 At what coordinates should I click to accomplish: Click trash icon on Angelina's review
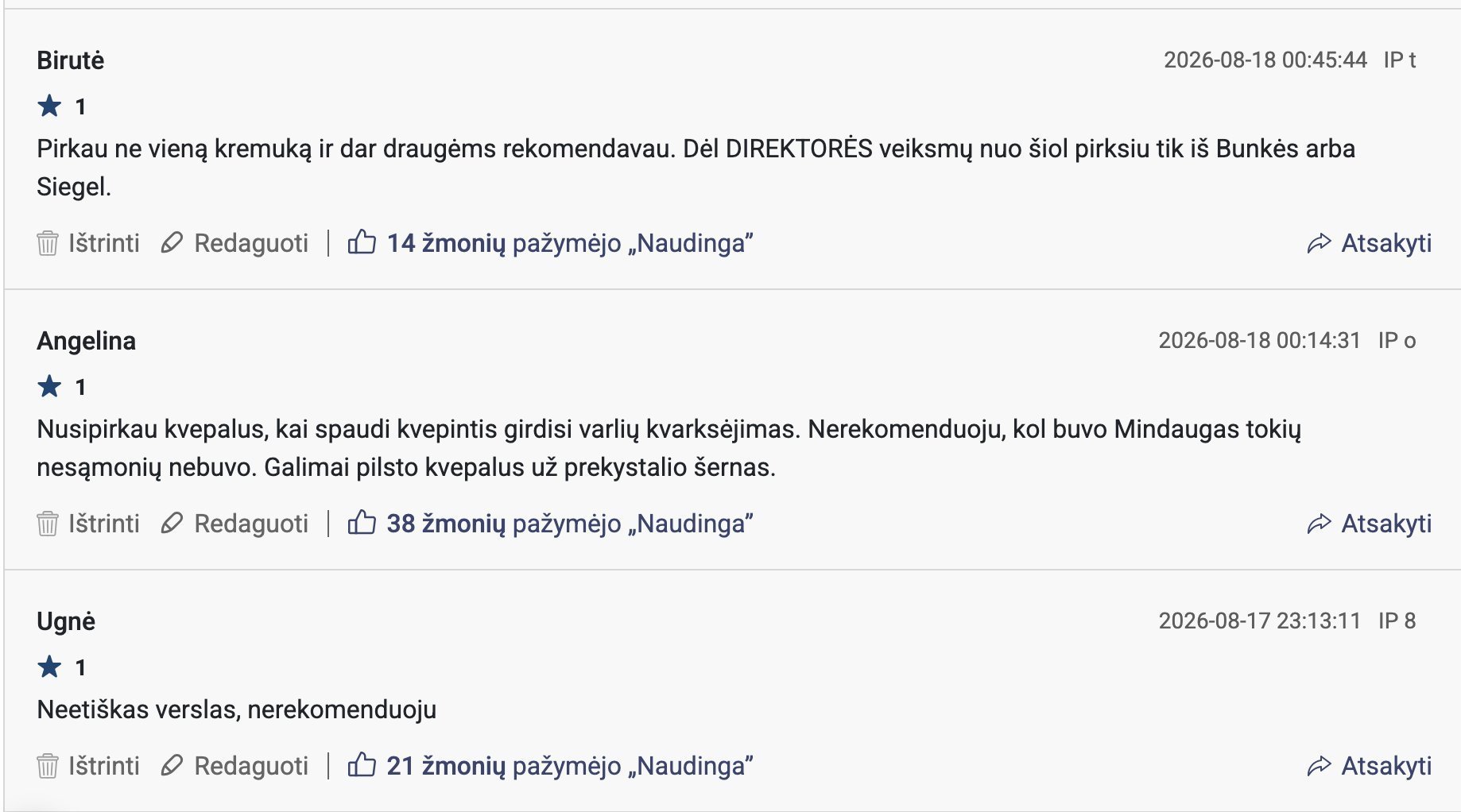click(x=48, y=524)
